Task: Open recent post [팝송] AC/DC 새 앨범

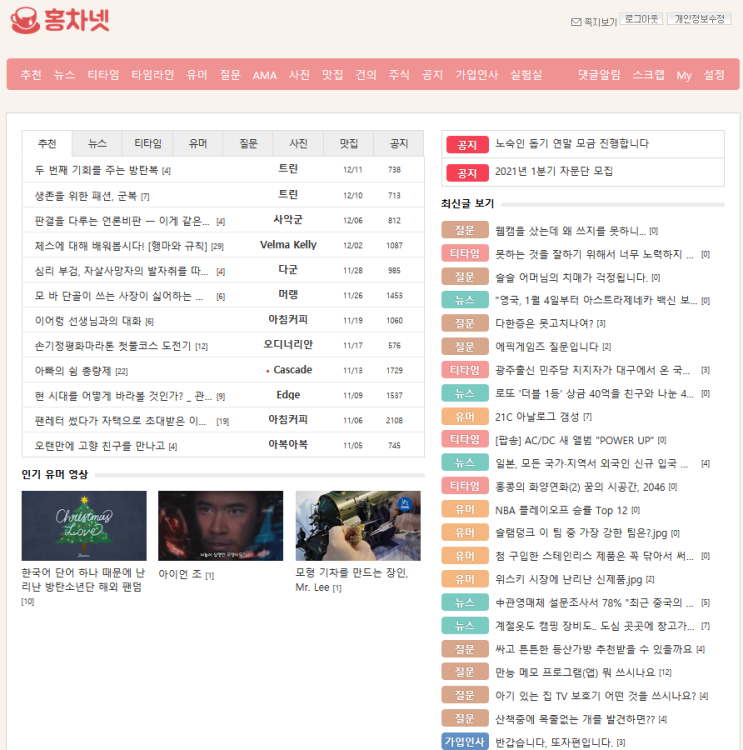Action: pos(574,440)
